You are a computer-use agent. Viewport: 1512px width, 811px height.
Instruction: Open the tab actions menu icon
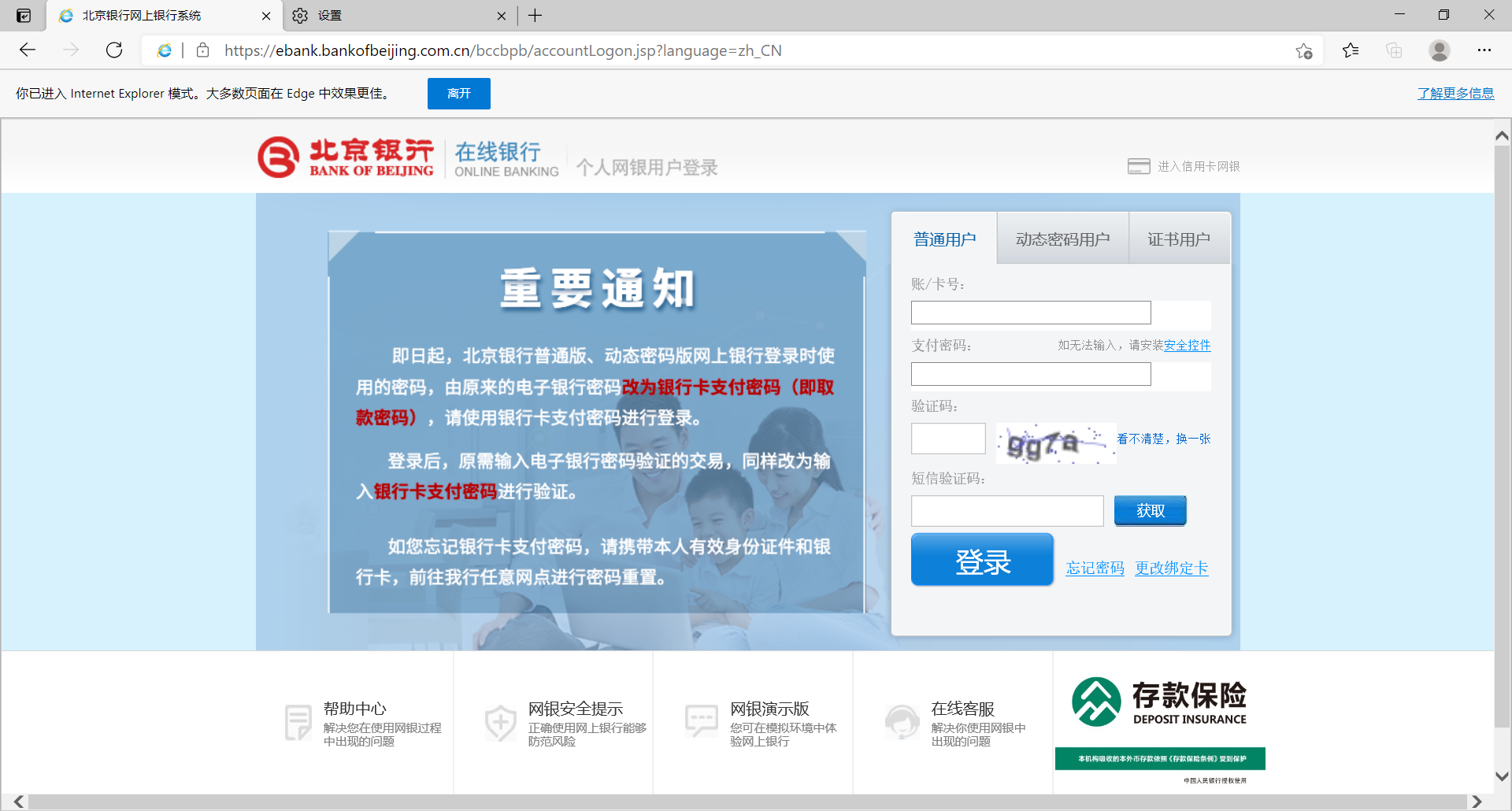pyautogui.click(x=24, y=16)
